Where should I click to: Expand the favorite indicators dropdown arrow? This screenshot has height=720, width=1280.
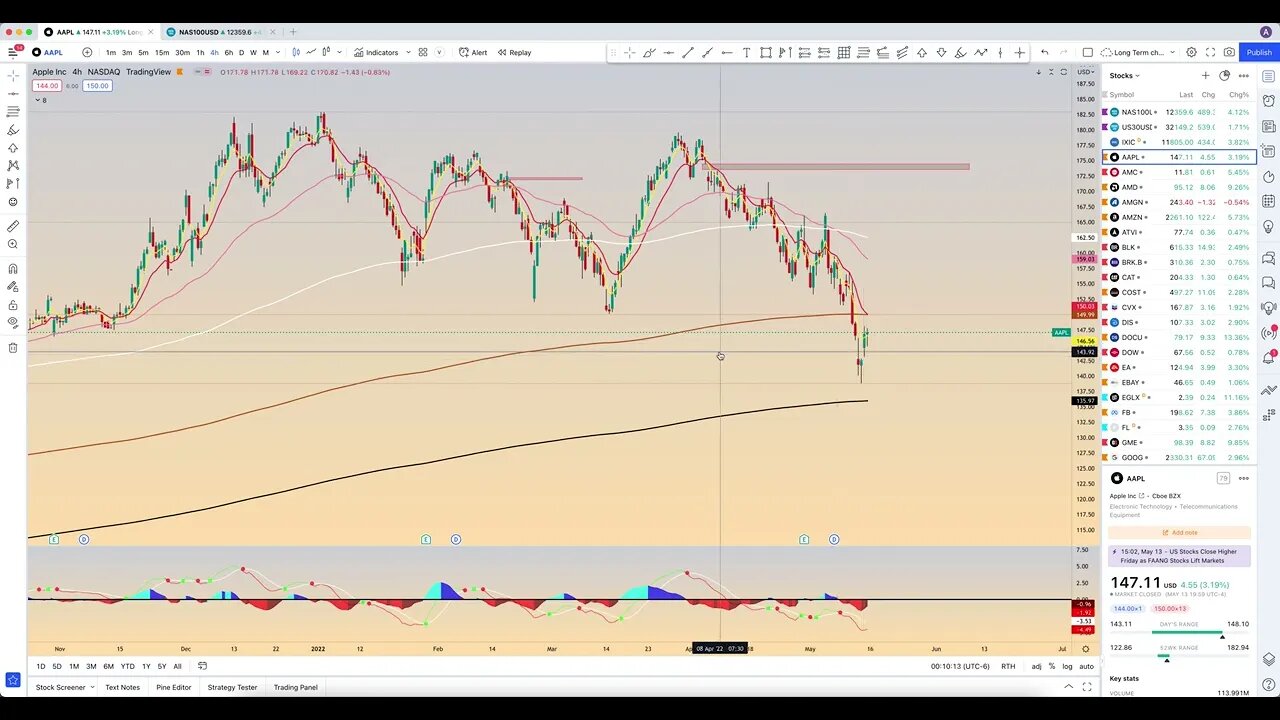[408, 52]
